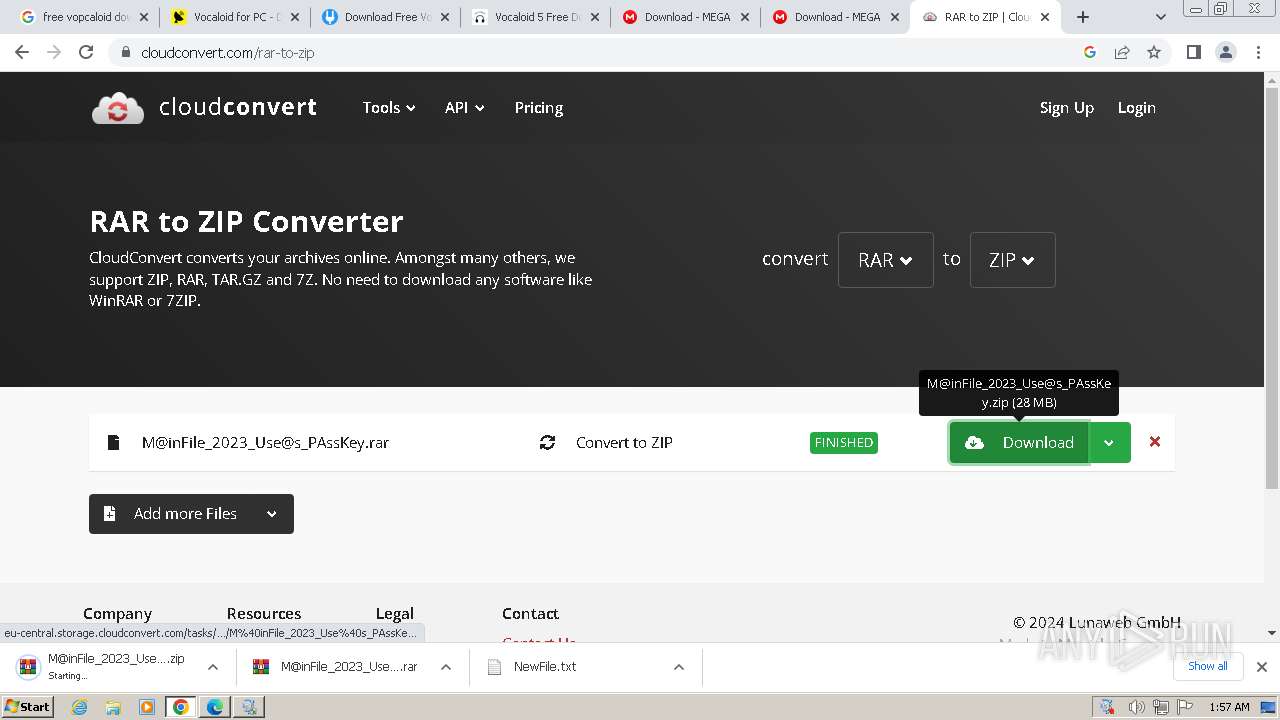Click the Login link
Viewport: 1280px width, 720px height.
coord(1137,108)
